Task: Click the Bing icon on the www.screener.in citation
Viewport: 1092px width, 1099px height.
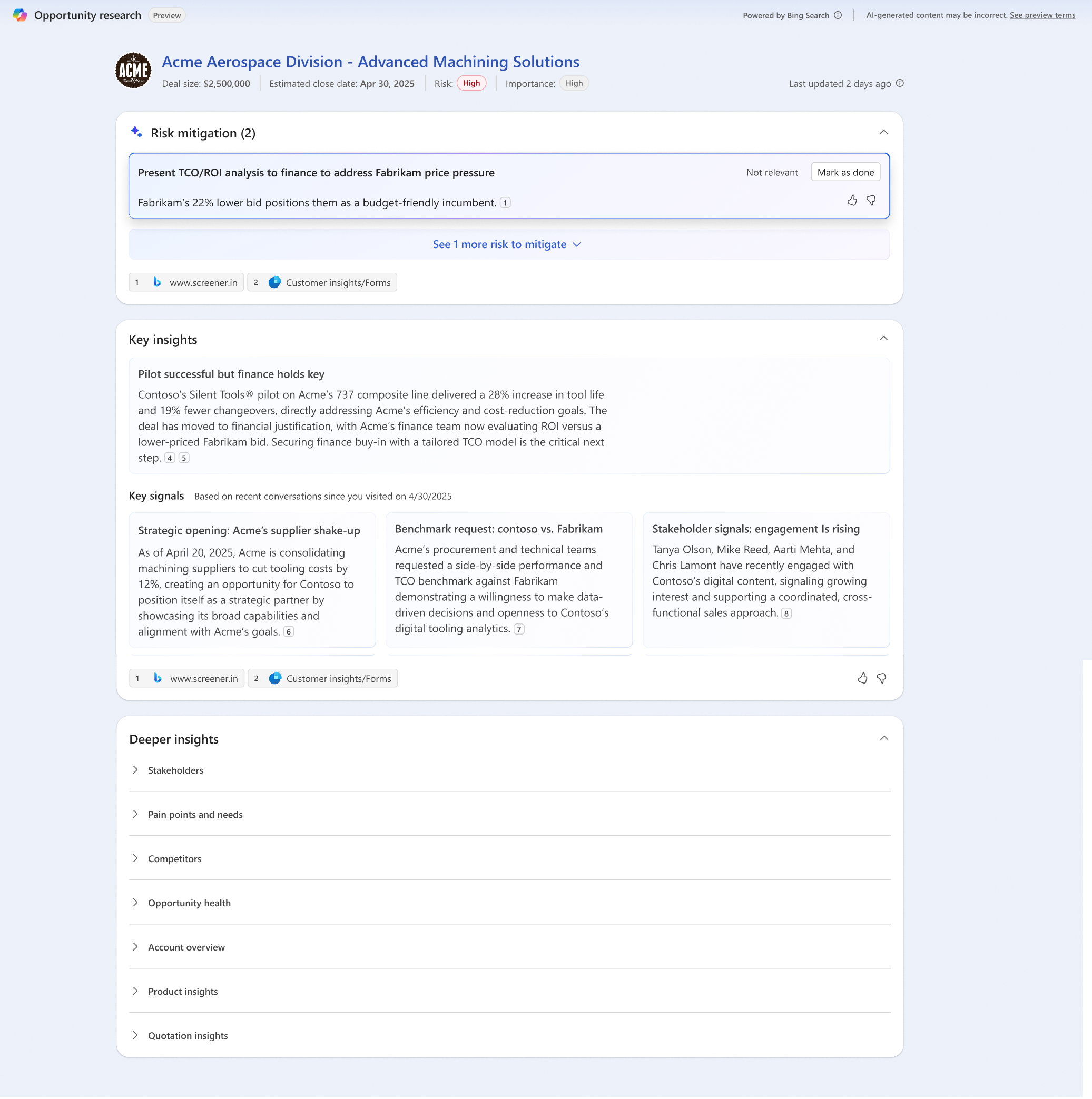Action: (158, 282)
